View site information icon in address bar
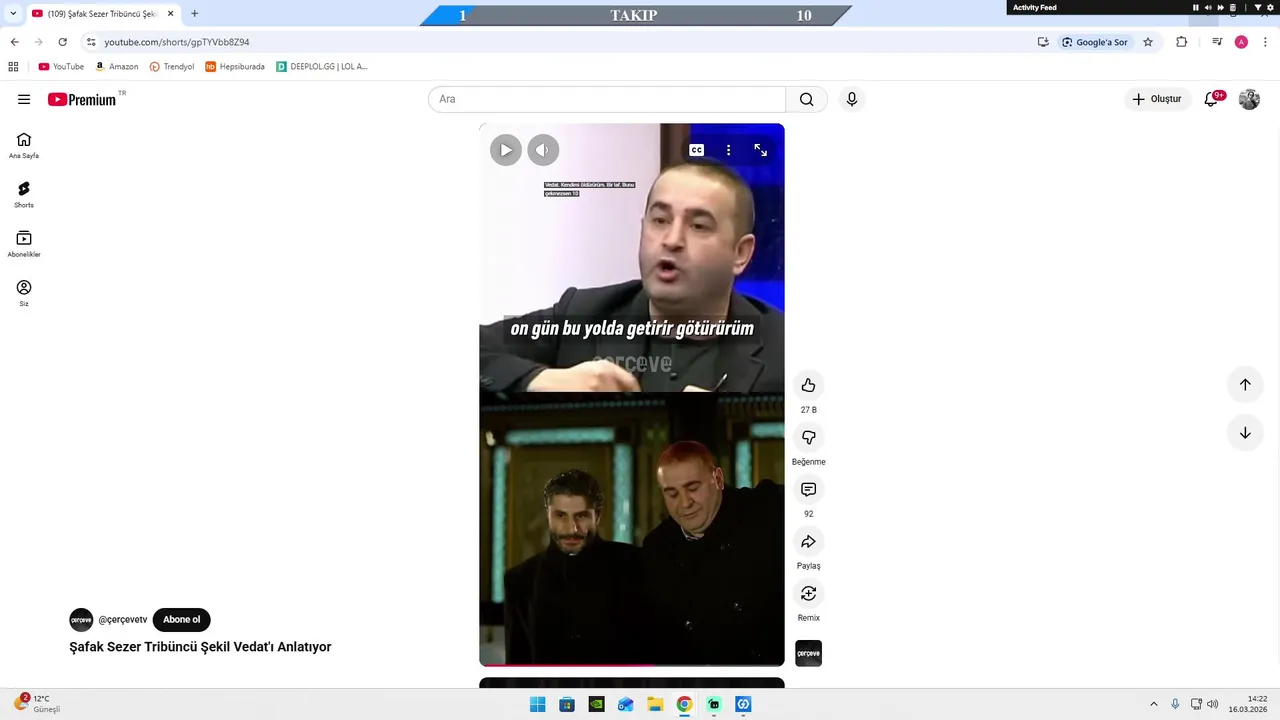 coord(91,42)
